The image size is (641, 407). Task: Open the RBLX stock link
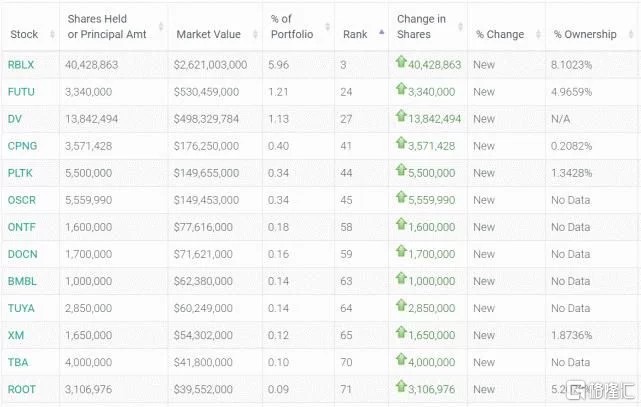coord(21,64)
